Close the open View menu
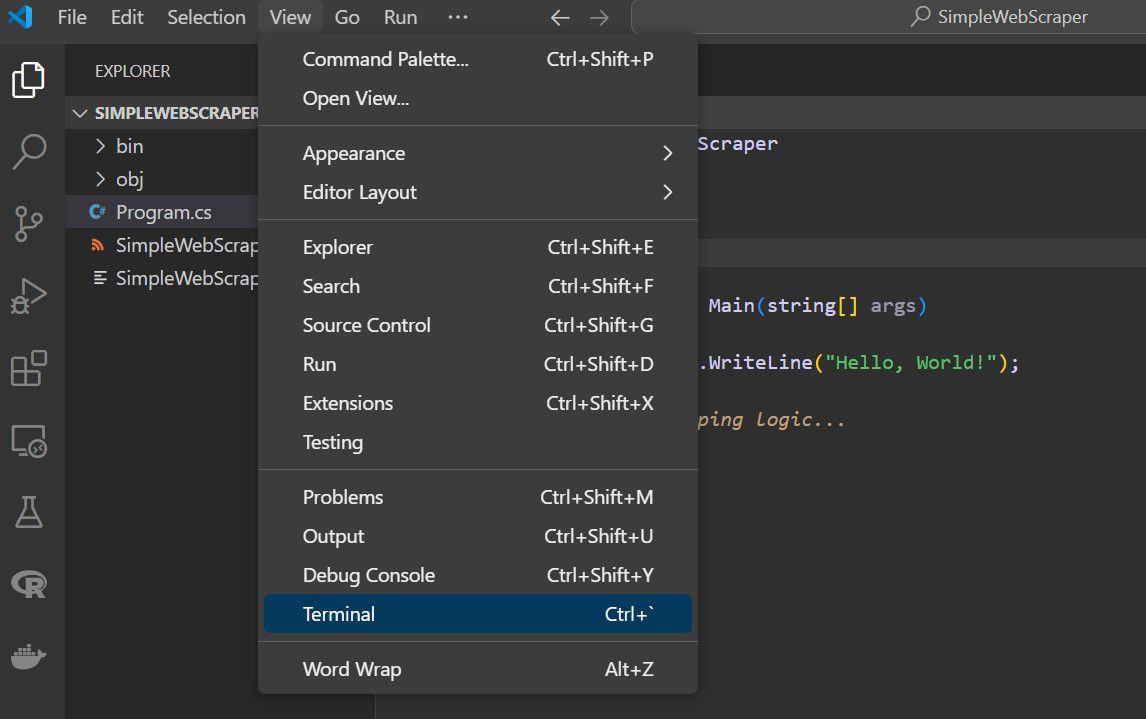The image size is (1146, 719). click(x=290, y=17)
